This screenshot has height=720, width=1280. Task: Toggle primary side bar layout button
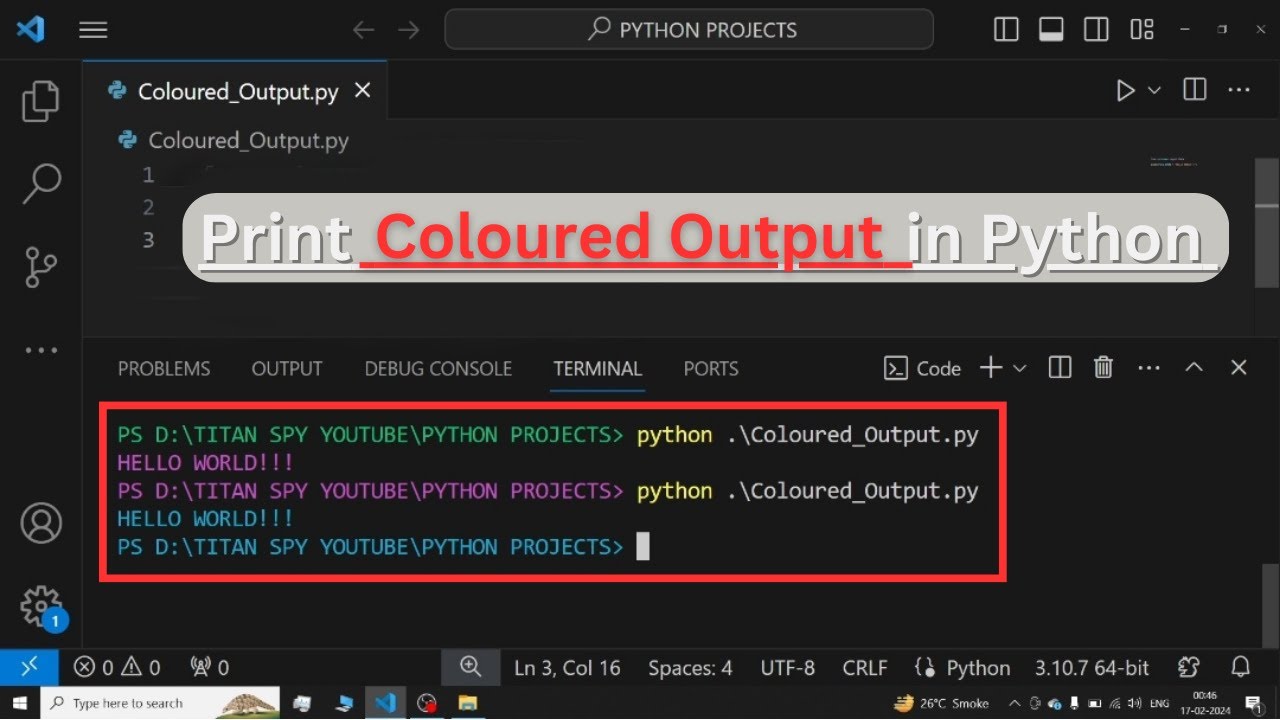pos(1007,30)
